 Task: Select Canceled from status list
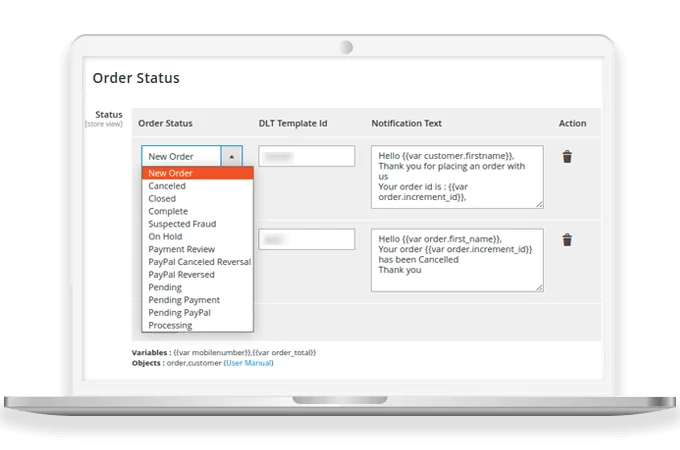click(x=197, y=186)
